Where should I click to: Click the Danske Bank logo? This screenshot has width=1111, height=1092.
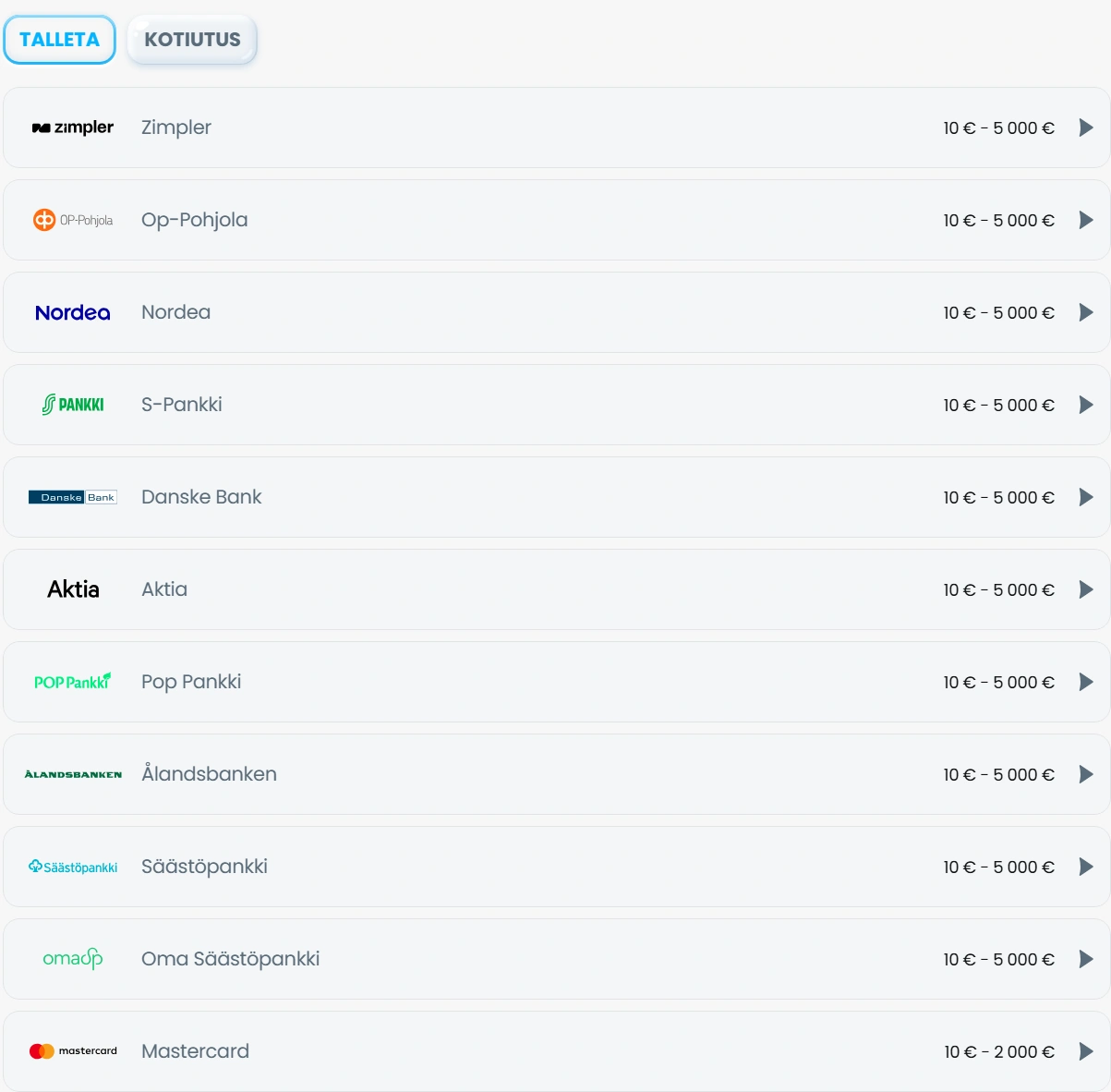click(72, 497)
